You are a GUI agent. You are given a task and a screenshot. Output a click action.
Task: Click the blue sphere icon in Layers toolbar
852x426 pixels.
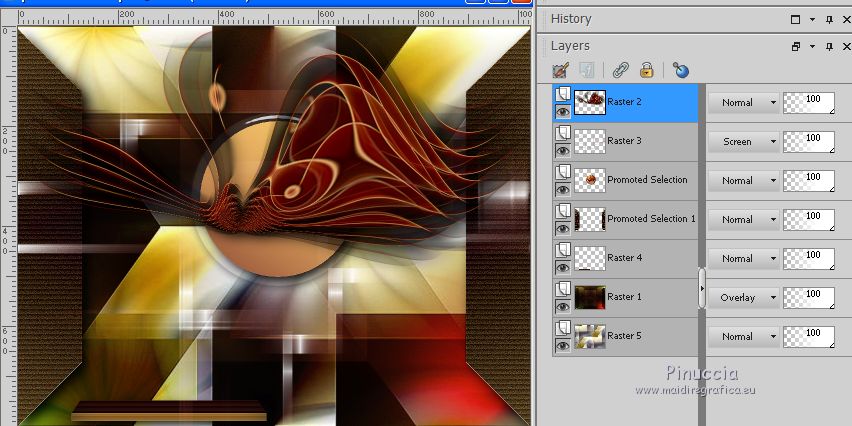click(x=680, y=70)
